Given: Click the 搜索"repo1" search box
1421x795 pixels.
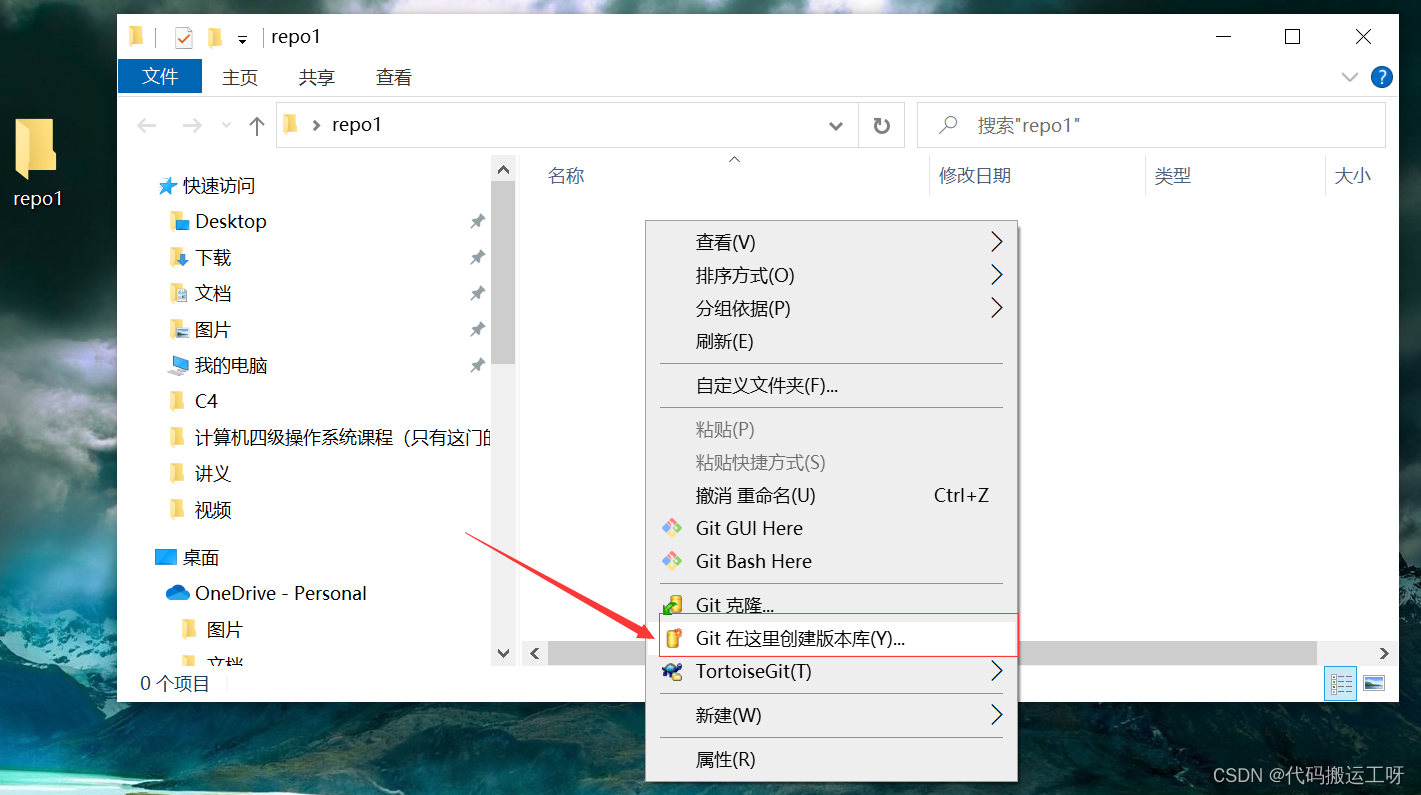Looking at the screenshot, I should (x=1151, y=125).
